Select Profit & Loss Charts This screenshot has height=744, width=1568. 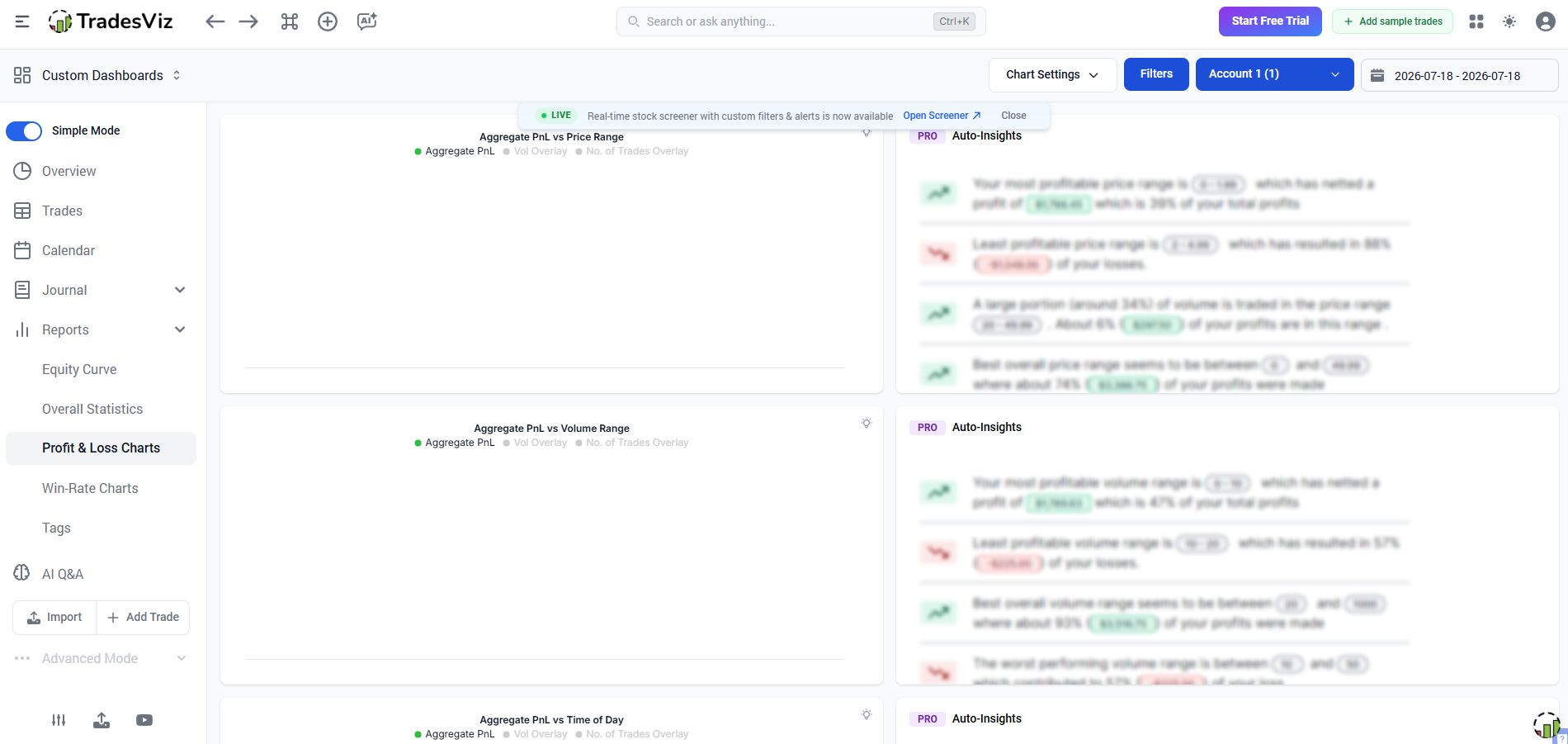click(101, 448)
